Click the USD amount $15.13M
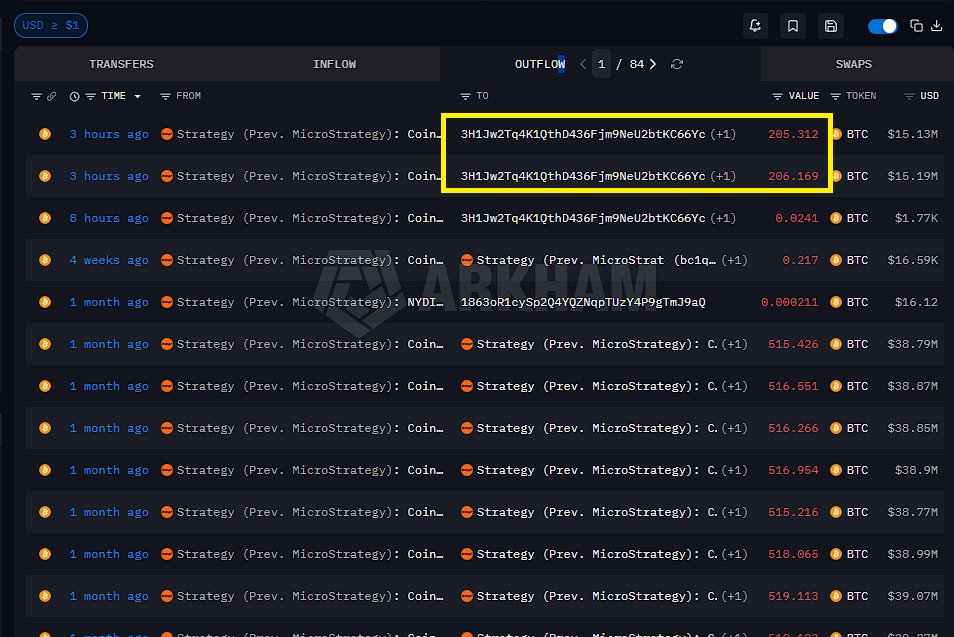 click(x=912, y=134)
